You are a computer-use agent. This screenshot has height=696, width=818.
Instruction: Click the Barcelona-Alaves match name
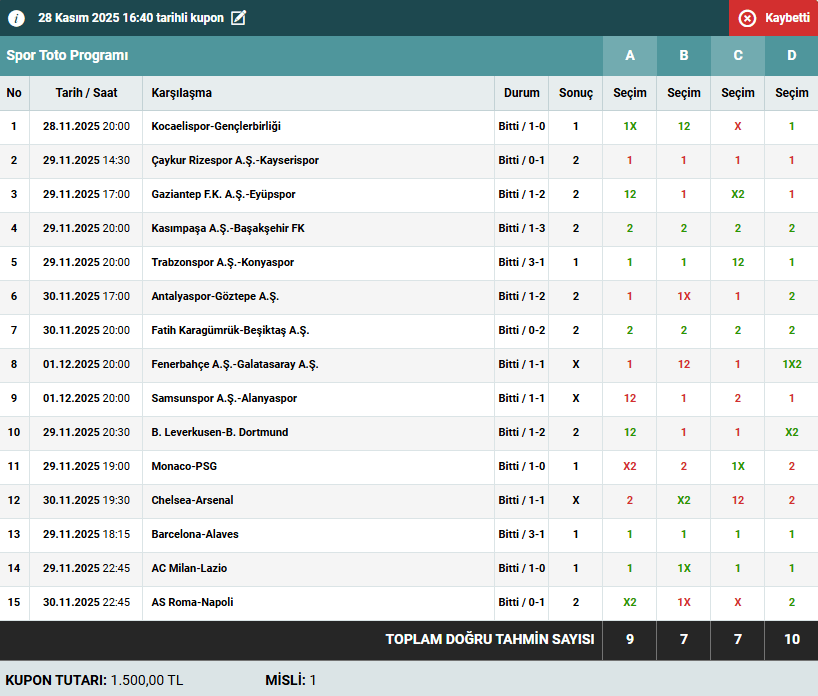coord(195,534)
